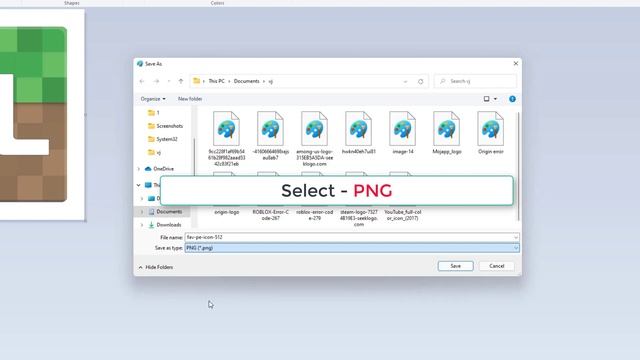This screenshot has width=640, height=360.
Task: Click Hide Folders toggle
Action: pos(156,267)
